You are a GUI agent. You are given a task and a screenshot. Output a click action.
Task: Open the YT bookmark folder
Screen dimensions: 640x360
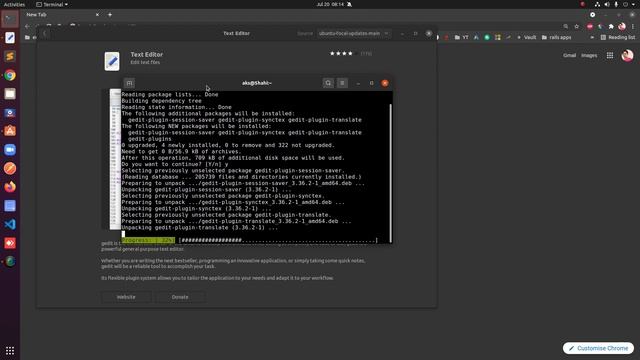click(x=462, y=37)
